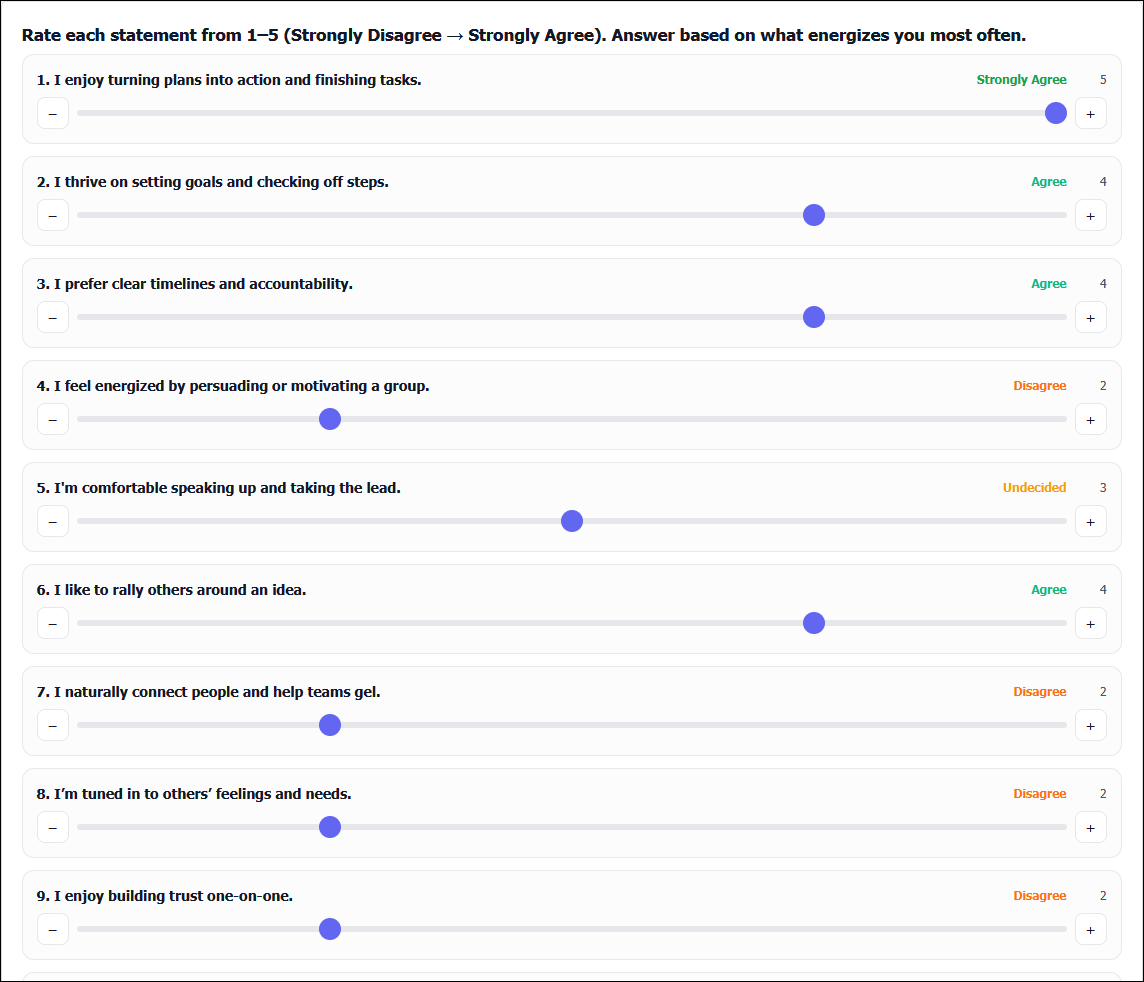1144x982 pixels.
Task: Decrease rating for 'turning plans into action'
Action: coord(53,114)
